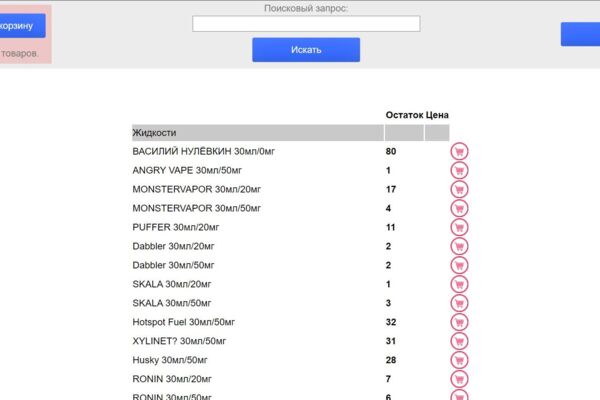The width and height of the screenshot is (600, 400).
Task: Click the Искать search button
Action: [306, 50]
